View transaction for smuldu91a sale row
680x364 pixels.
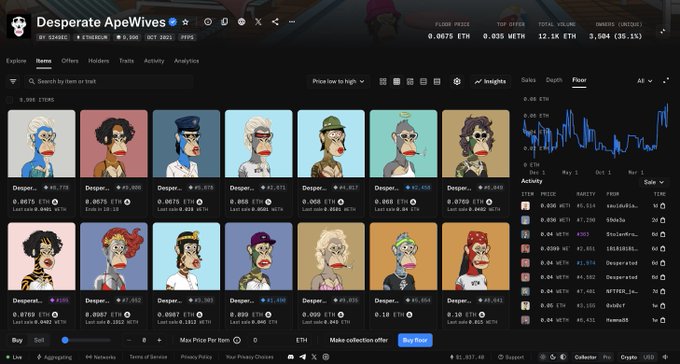[663, 206]
